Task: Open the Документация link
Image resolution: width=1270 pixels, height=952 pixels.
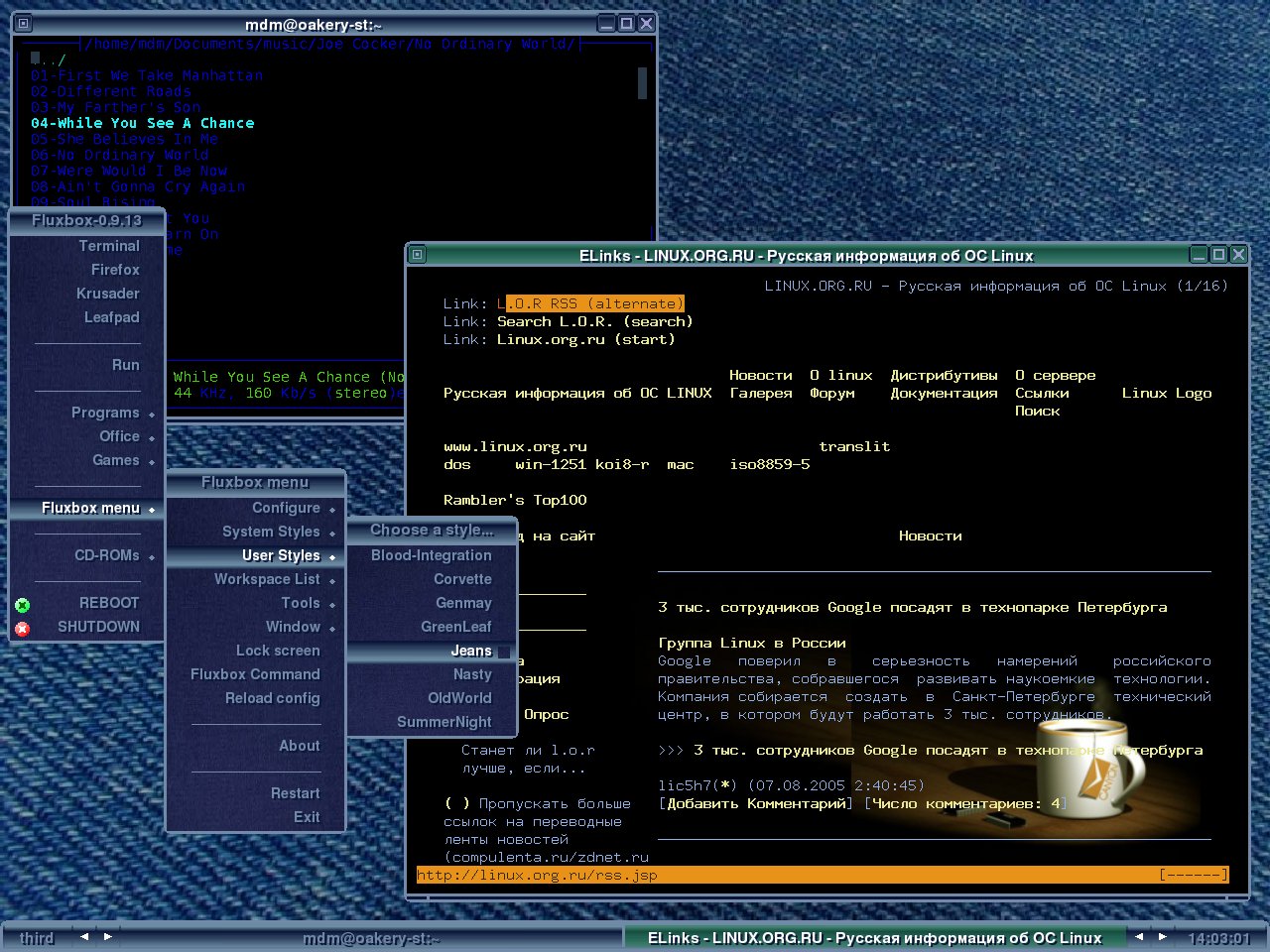Action: point(944,393)
